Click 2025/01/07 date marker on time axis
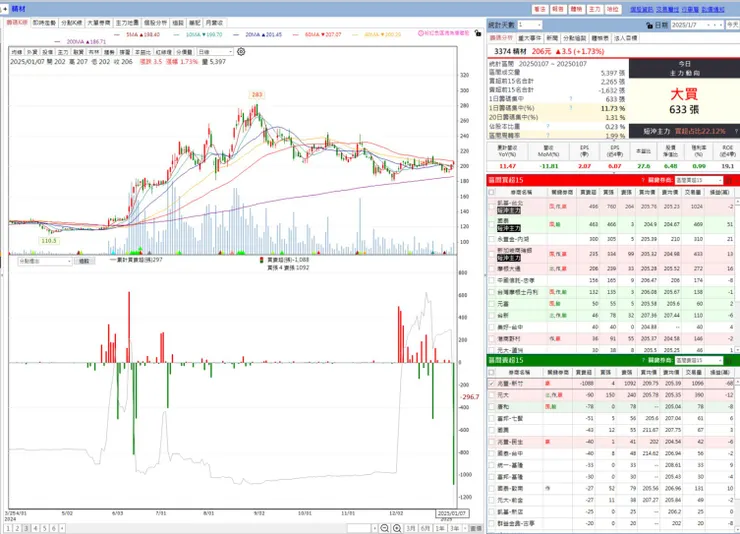Screen dimensions: 740x534 [x=451, y=513]
